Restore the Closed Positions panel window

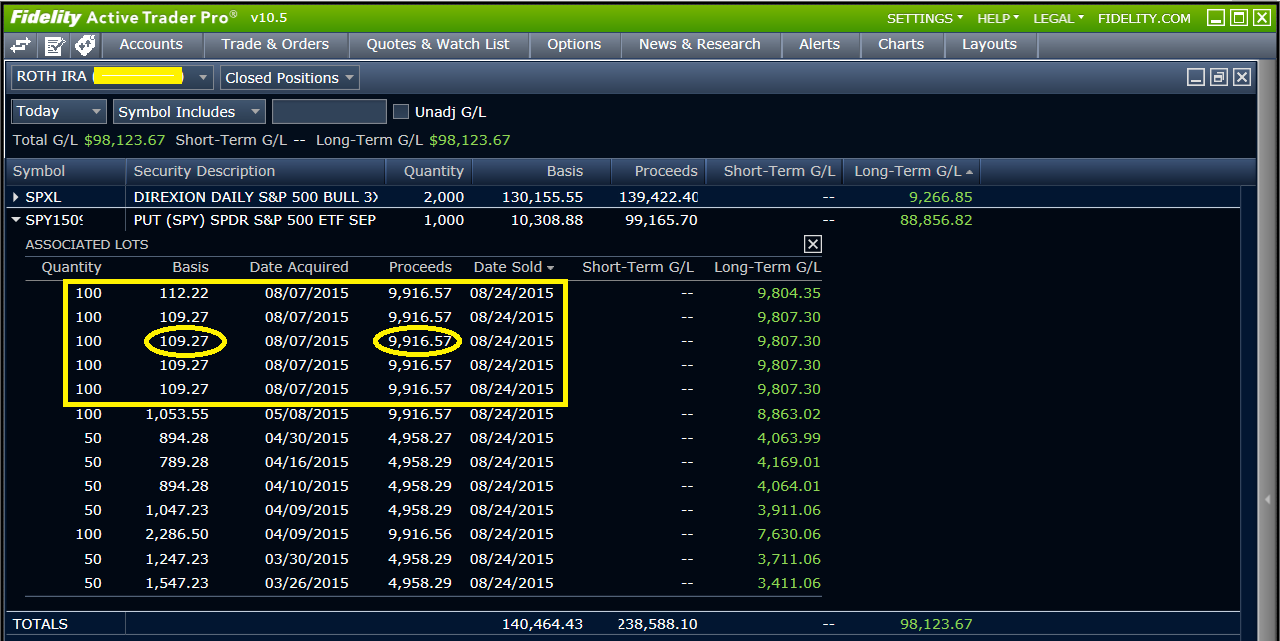click(x=1219, y=77)
